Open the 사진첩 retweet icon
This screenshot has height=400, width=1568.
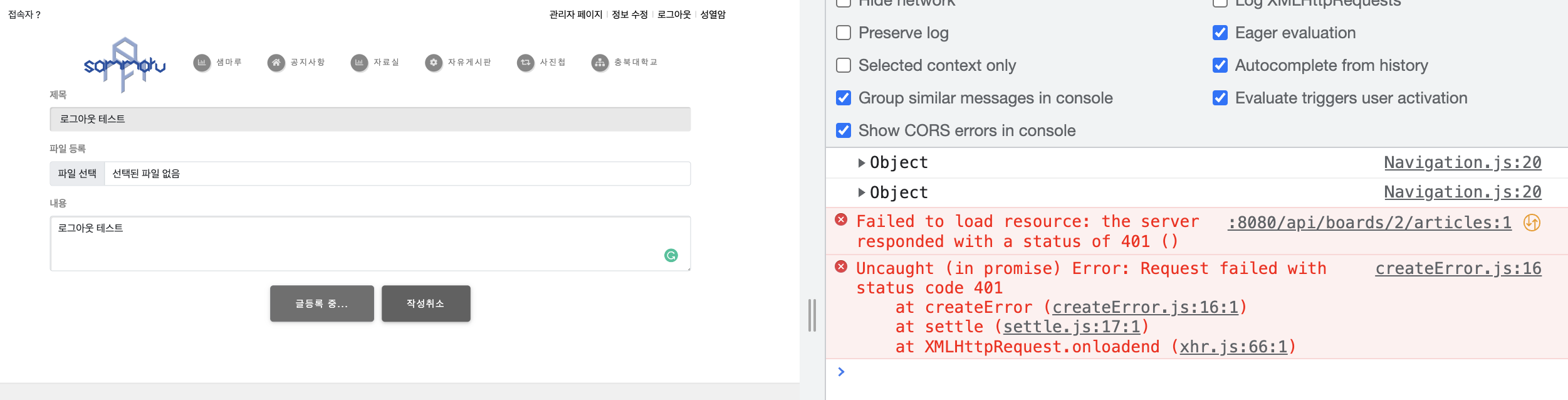[526, 63]
